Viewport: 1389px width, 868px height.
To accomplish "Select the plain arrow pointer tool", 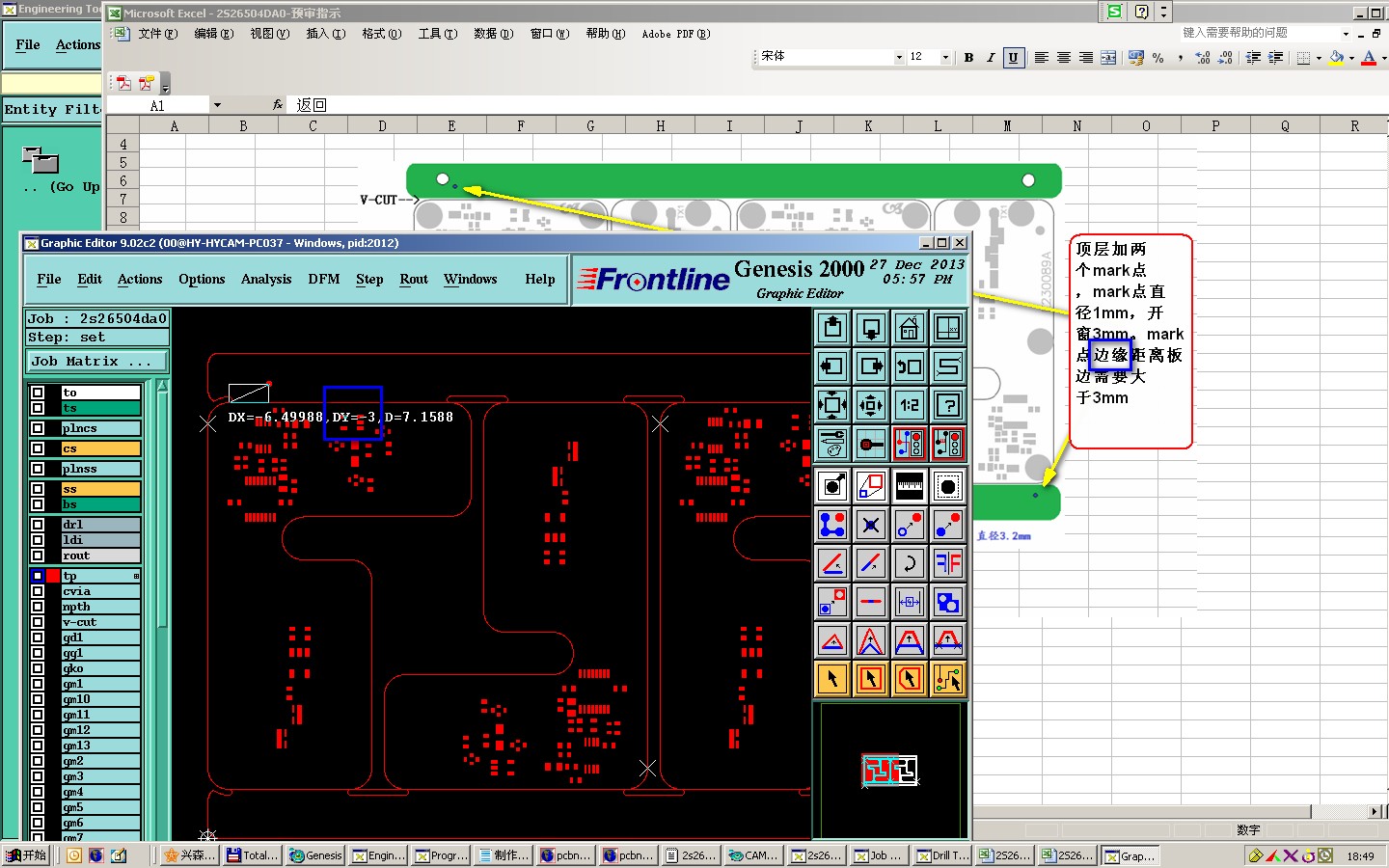I will pyautogui.click(x=832, y=679).
